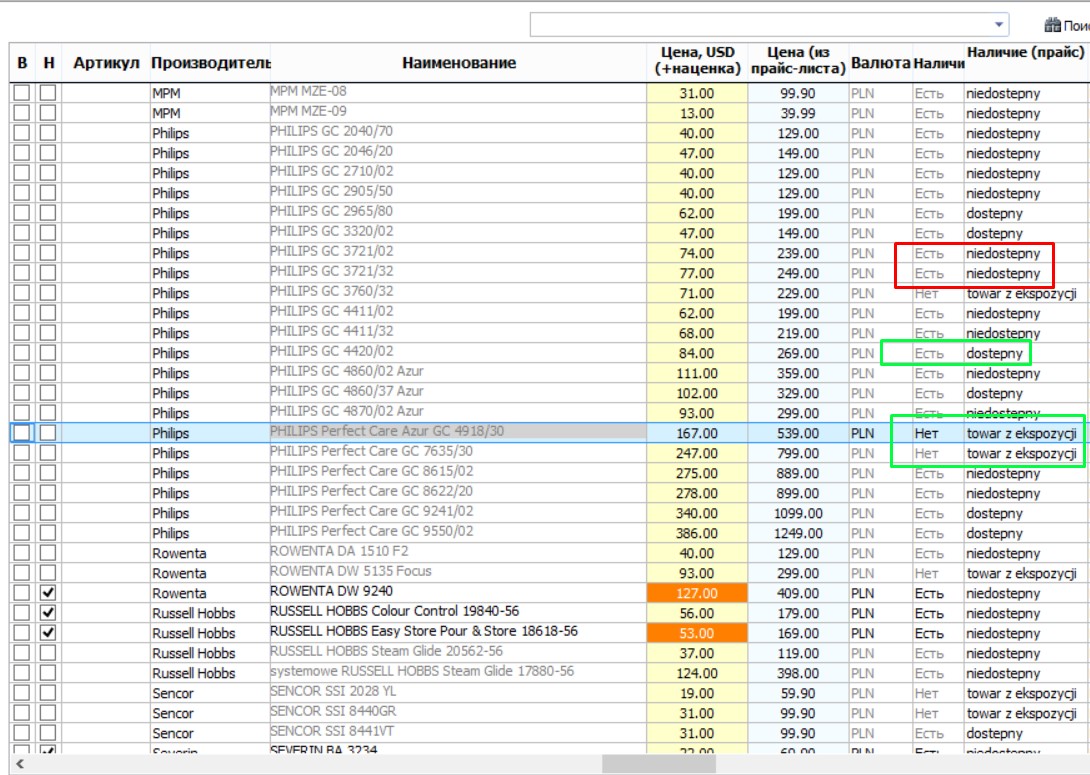Sort by the Наименование column header

point(459,63)
